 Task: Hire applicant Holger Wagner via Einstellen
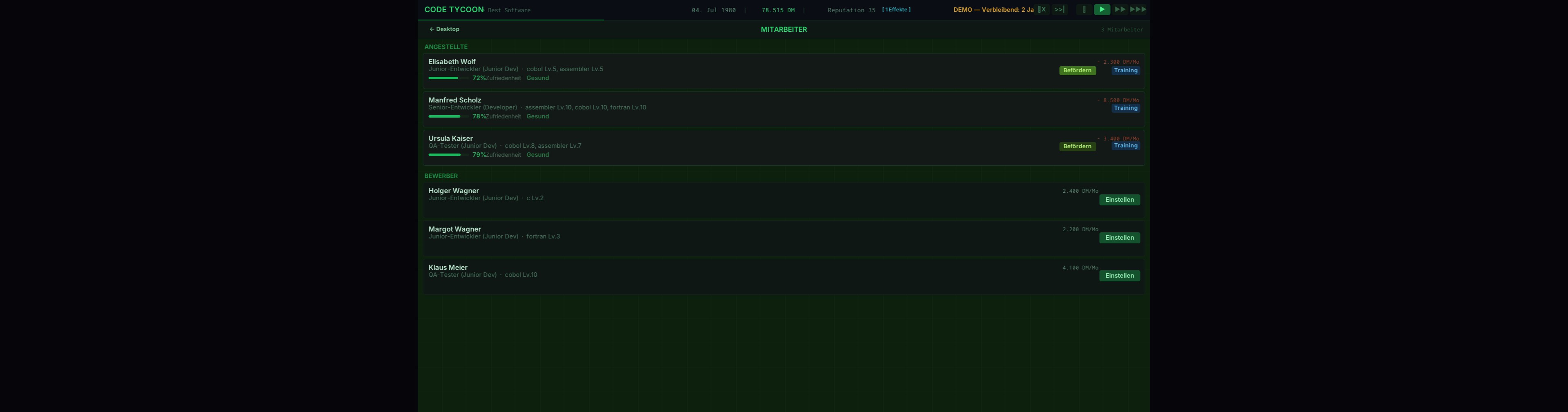pyautogui.click(x=1119, y=200)
